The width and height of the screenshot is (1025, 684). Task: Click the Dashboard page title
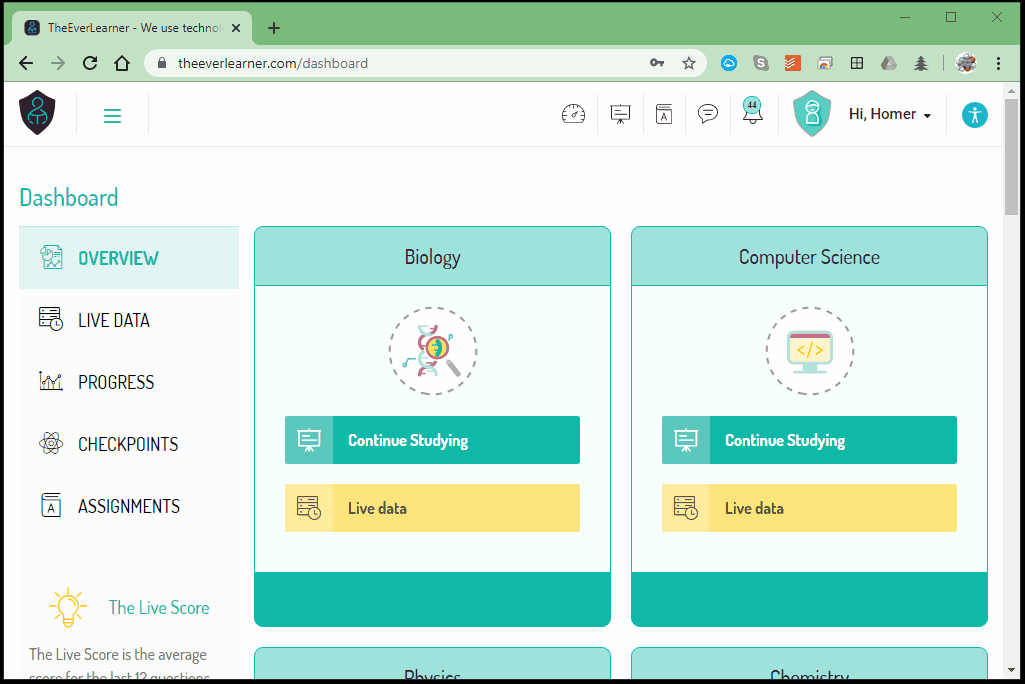[69, 197]
